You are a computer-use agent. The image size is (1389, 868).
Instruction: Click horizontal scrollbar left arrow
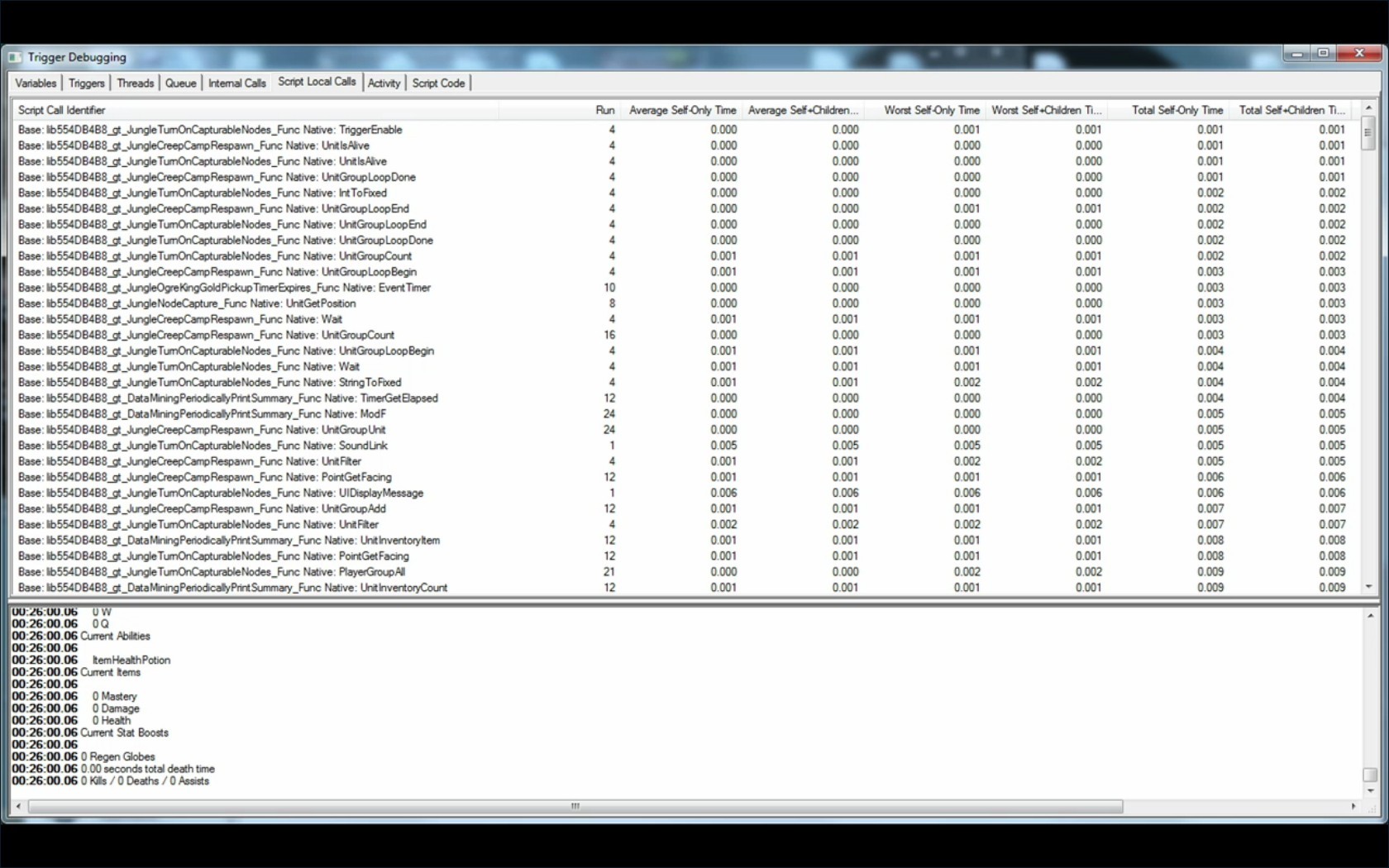[x=18, y=806]
